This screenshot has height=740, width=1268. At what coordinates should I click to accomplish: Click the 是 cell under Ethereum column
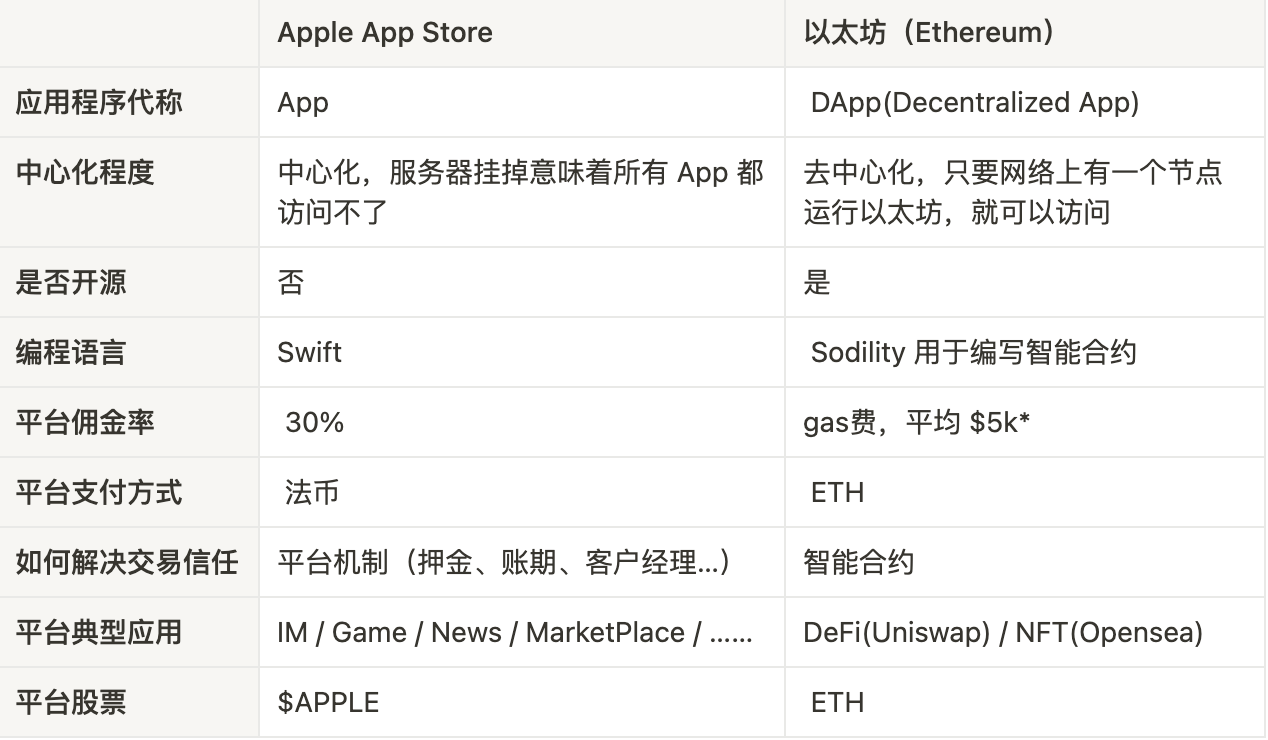pos(817,283)
